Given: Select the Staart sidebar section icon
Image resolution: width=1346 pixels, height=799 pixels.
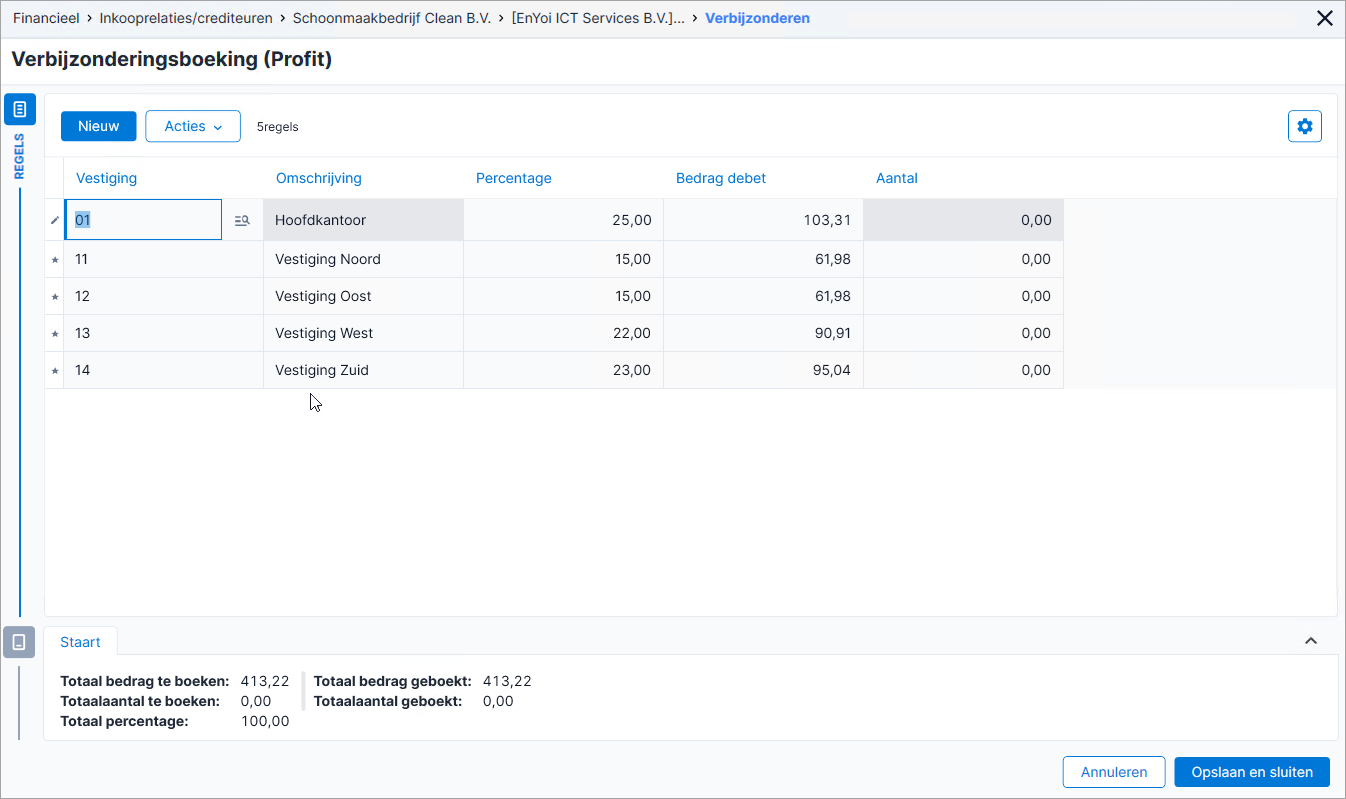Looking at the screenshot, I should [x=20, y=642].
